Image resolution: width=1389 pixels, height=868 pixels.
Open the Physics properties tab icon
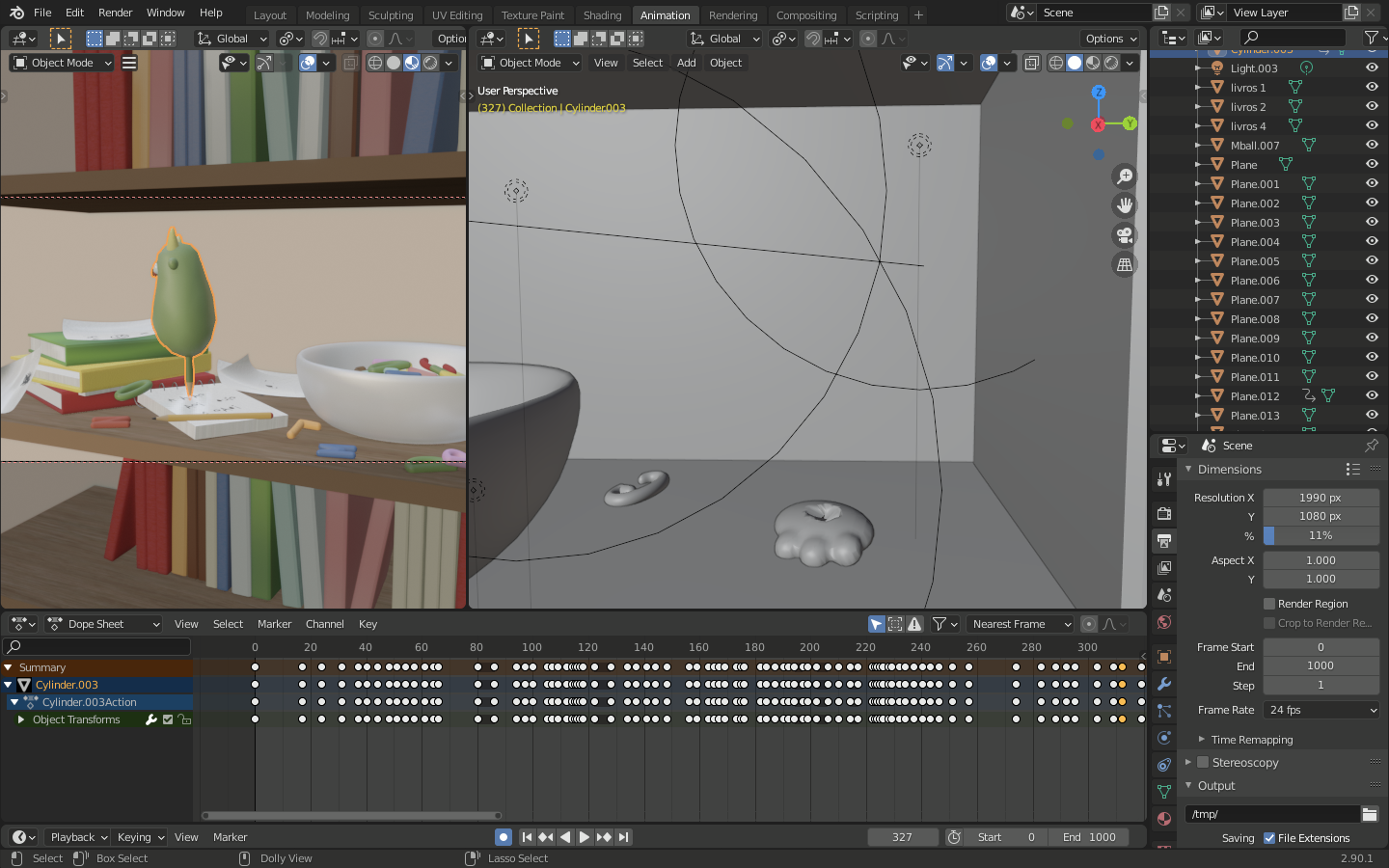pyautogui.click(x=1164, y=738)
